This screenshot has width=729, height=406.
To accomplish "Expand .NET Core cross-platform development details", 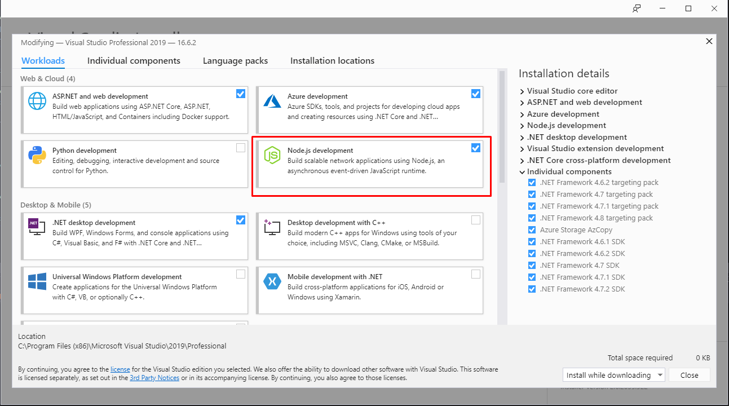I will click(522, 160).
